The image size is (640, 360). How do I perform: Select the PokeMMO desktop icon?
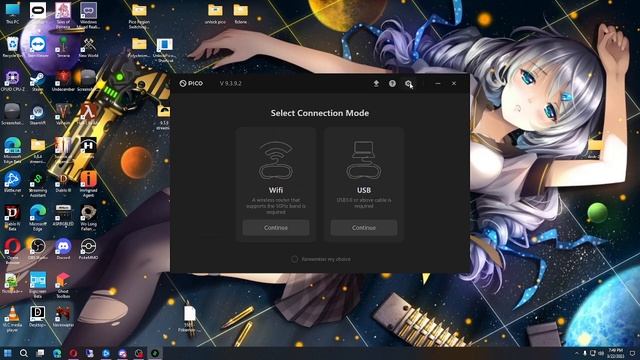tap(88, 249)
